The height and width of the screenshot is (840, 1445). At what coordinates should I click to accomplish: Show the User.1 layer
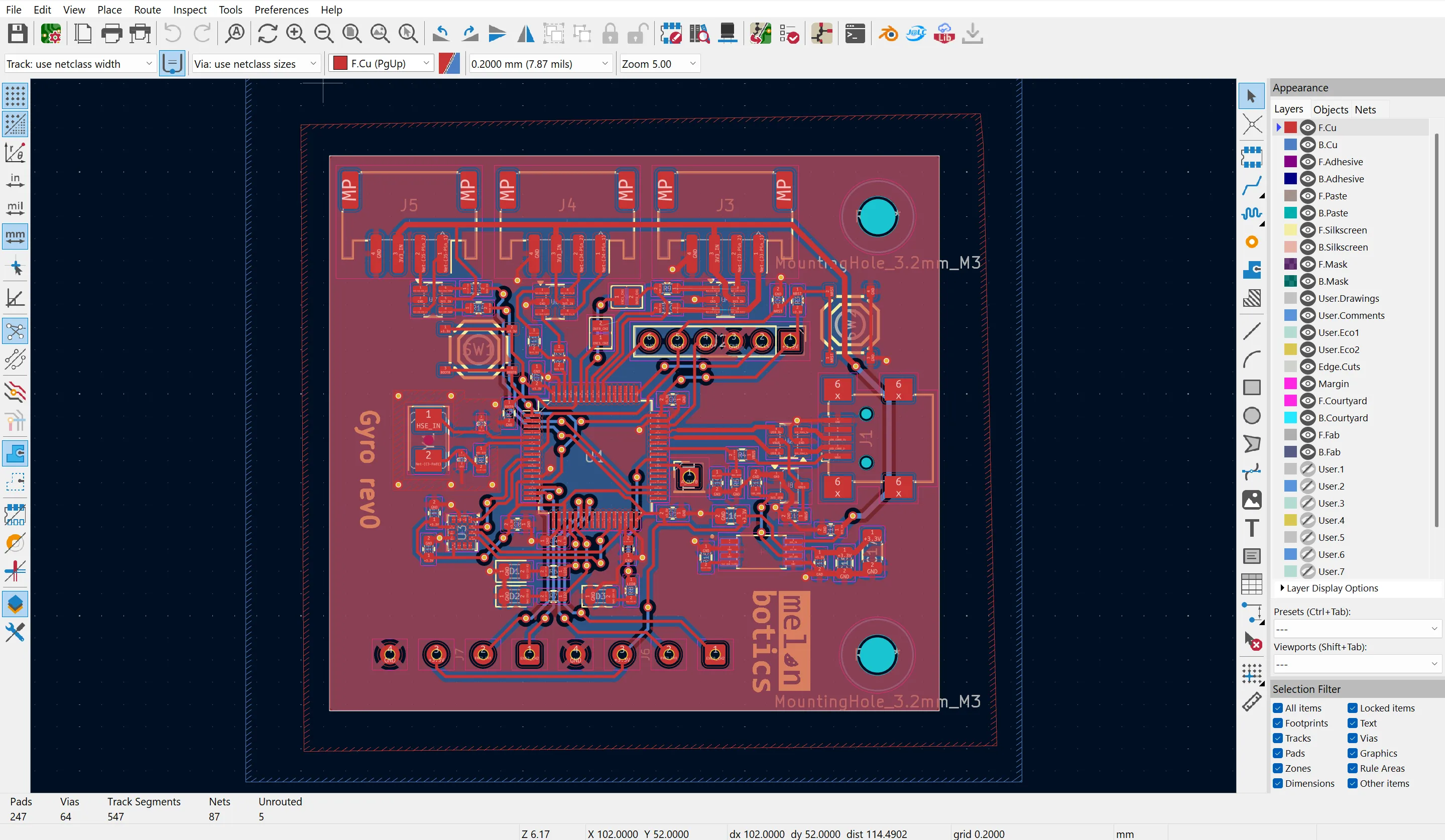[x=1307, y=469]
